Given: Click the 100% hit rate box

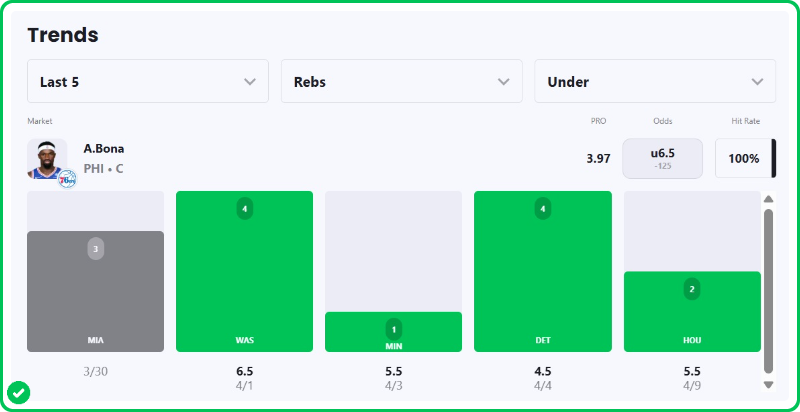Looking at the screenshot, I should coord(743,158).
